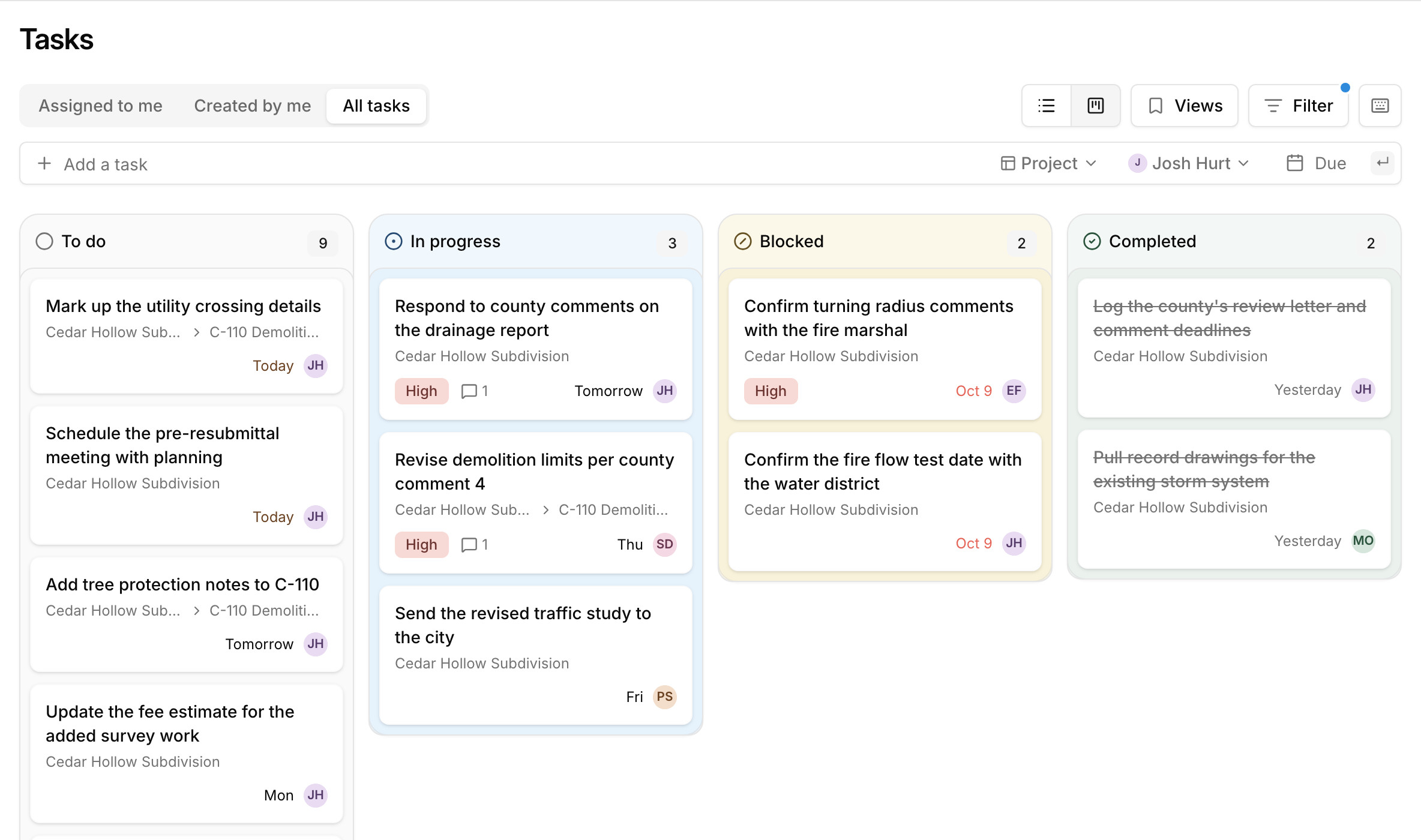Screen dimensions: 1421x840
Task: Click the To do column status circle
Action: click(x=44, y=241)
